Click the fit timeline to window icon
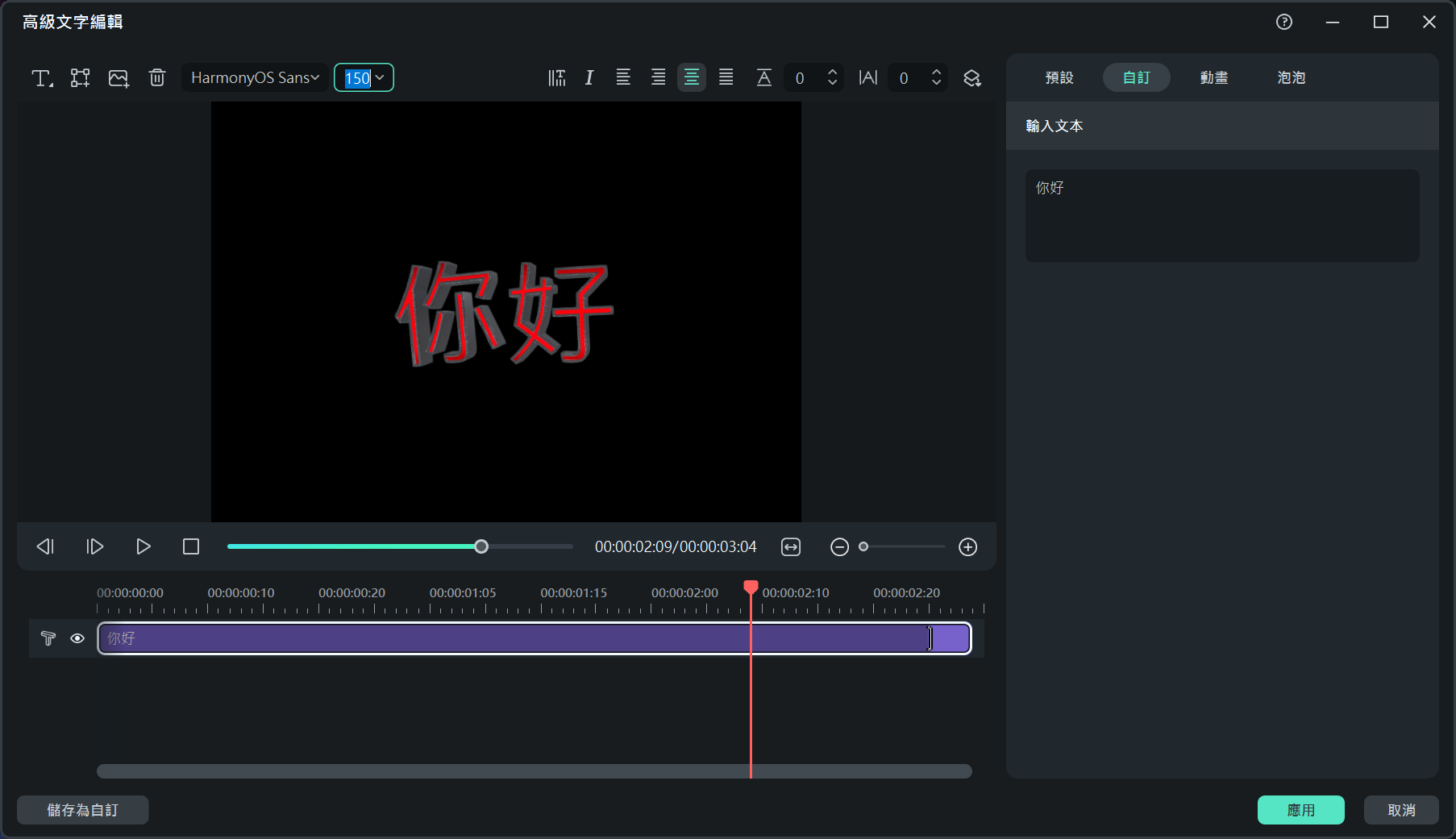 click(x=791, y=547)
